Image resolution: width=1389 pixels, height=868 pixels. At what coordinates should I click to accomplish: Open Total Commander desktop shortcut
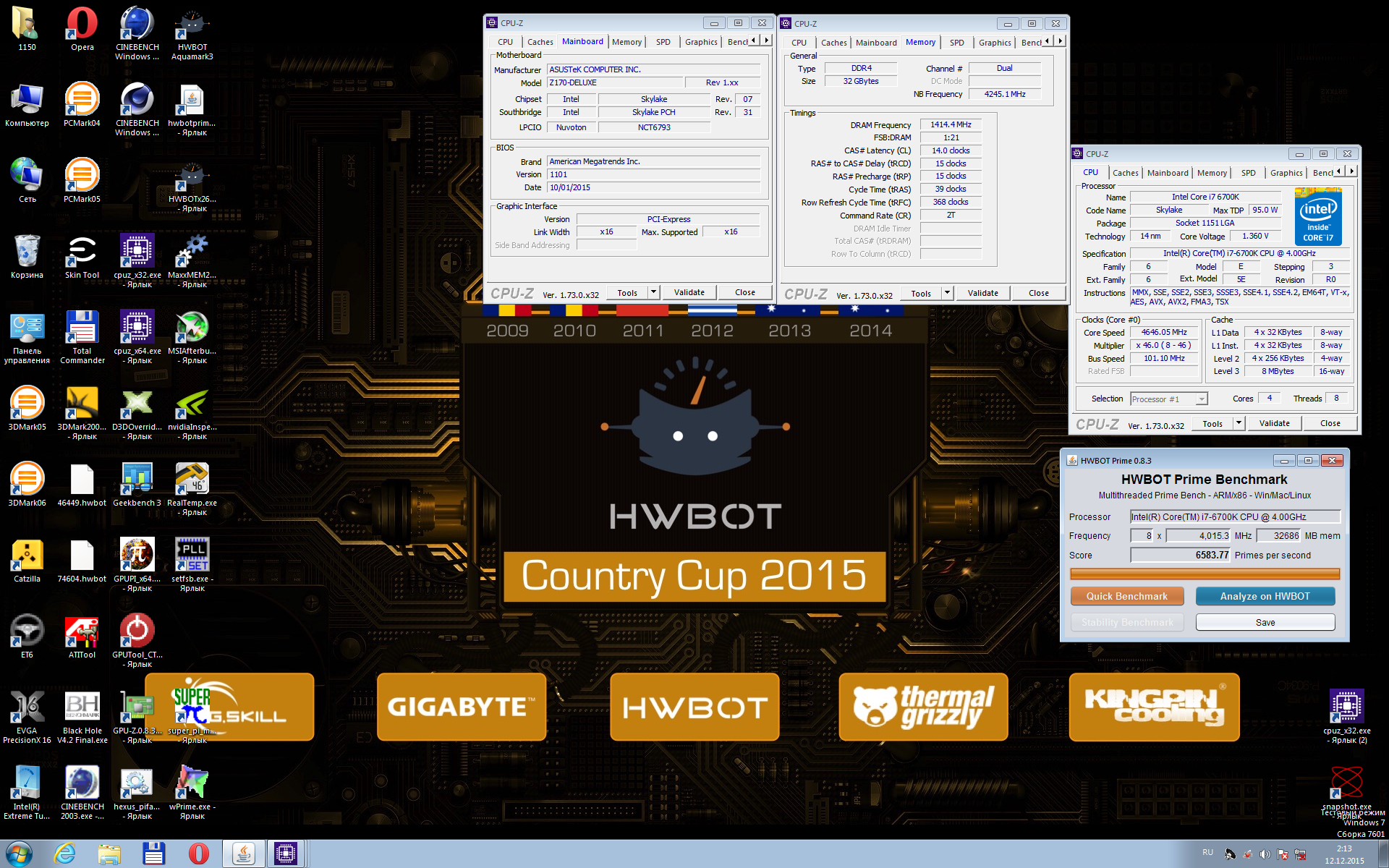[82, 337]
